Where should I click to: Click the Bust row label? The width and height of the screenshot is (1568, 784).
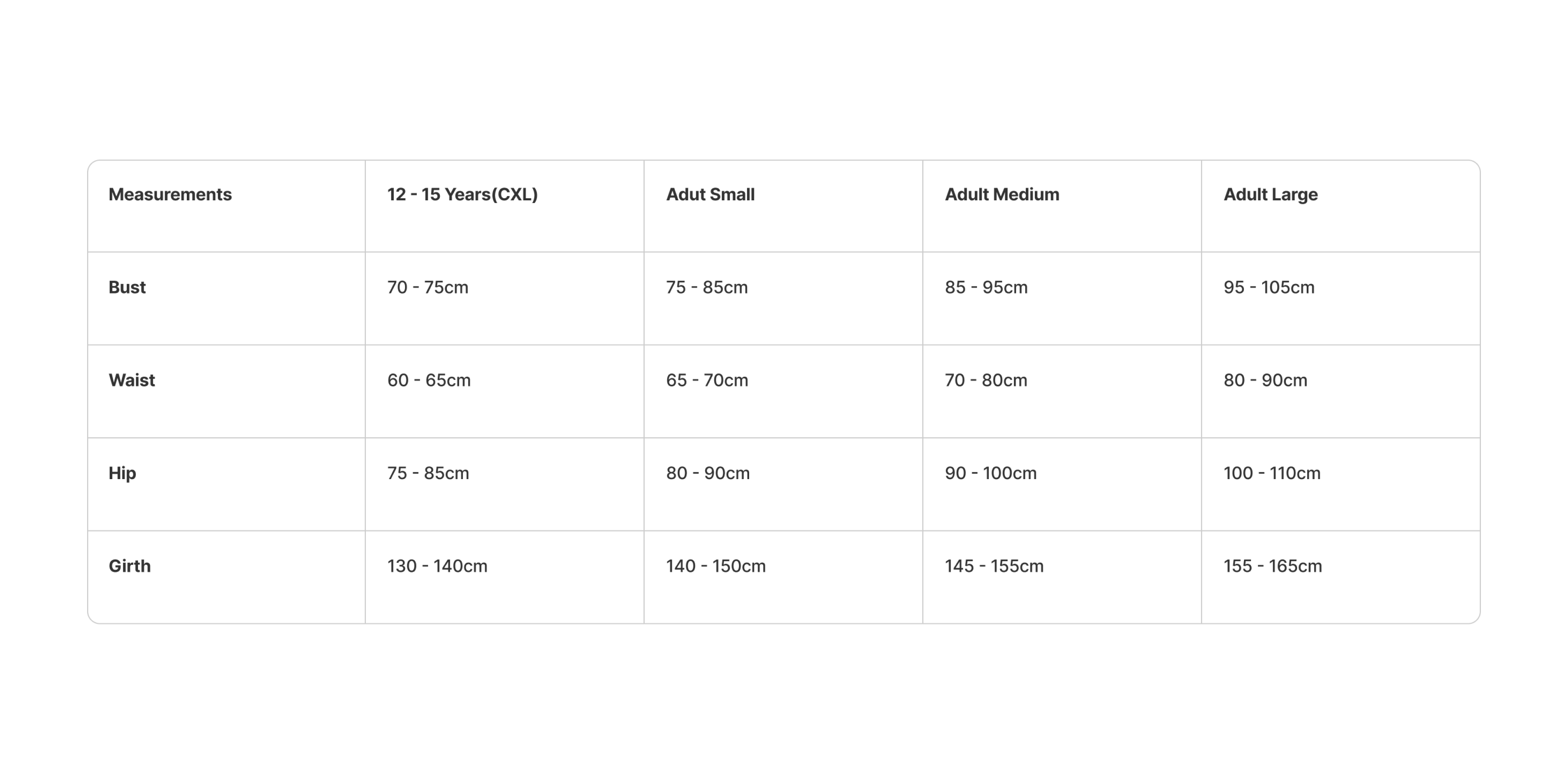coord(127,287)
